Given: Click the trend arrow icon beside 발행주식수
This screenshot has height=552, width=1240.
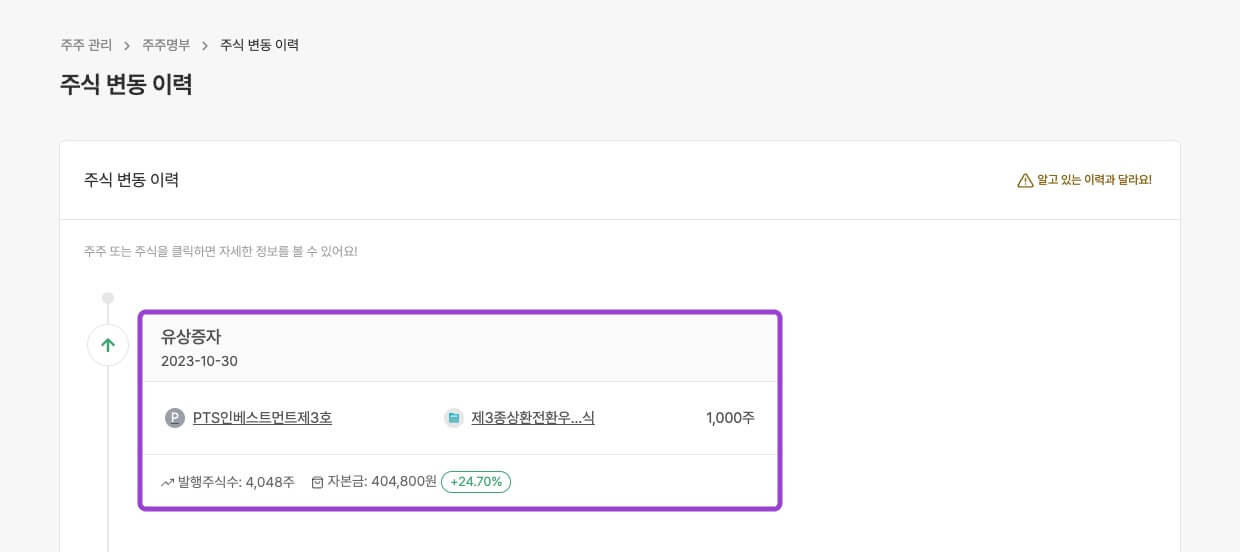Looking at the screenshot, I should coord(167,482).
